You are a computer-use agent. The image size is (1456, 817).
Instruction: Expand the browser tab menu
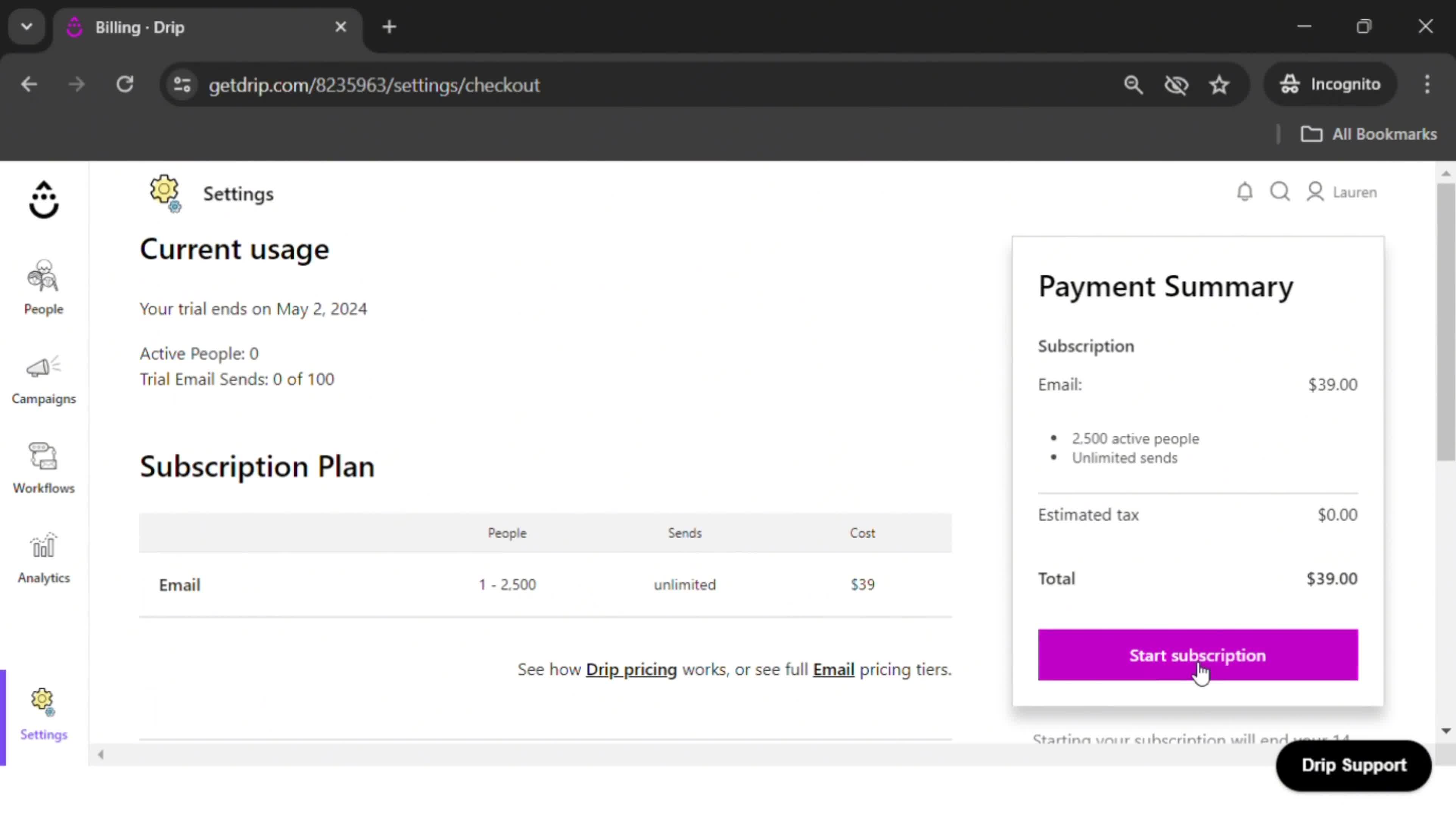27,27
